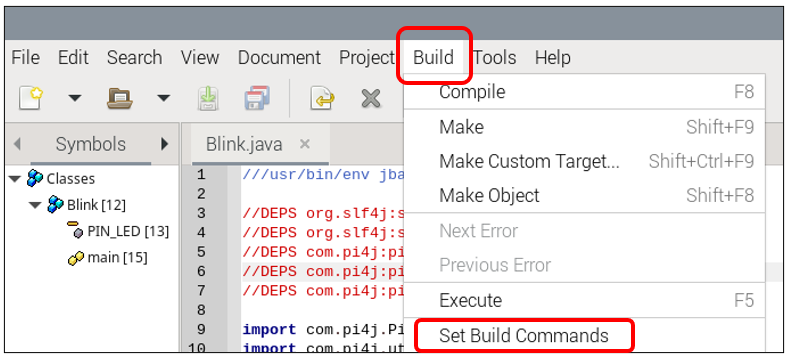796x363 pixels.
Task: Click the Blink class icon
Action: pos(55,205)
